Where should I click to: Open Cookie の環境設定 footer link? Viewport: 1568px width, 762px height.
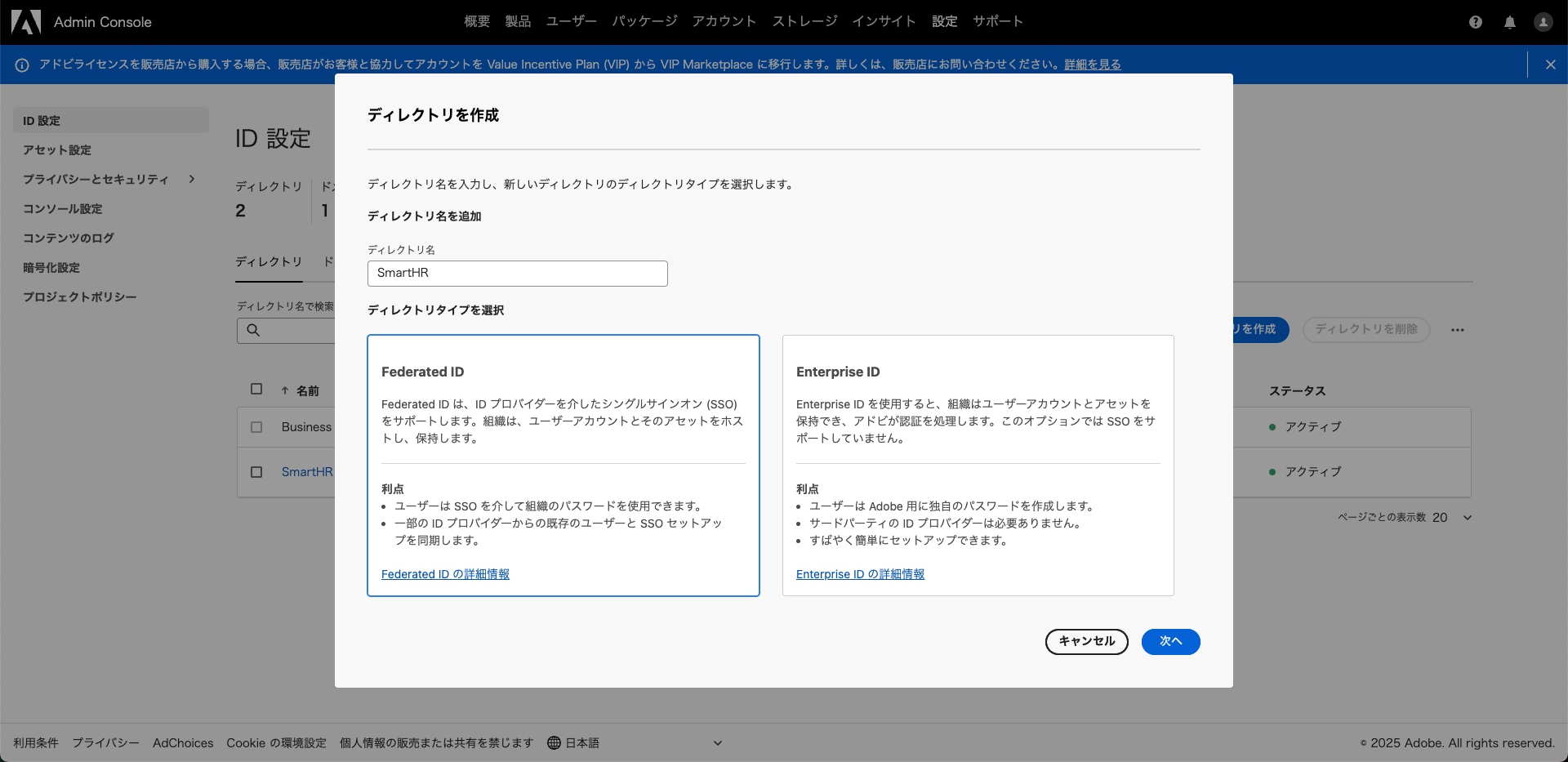tap(276, 742)
